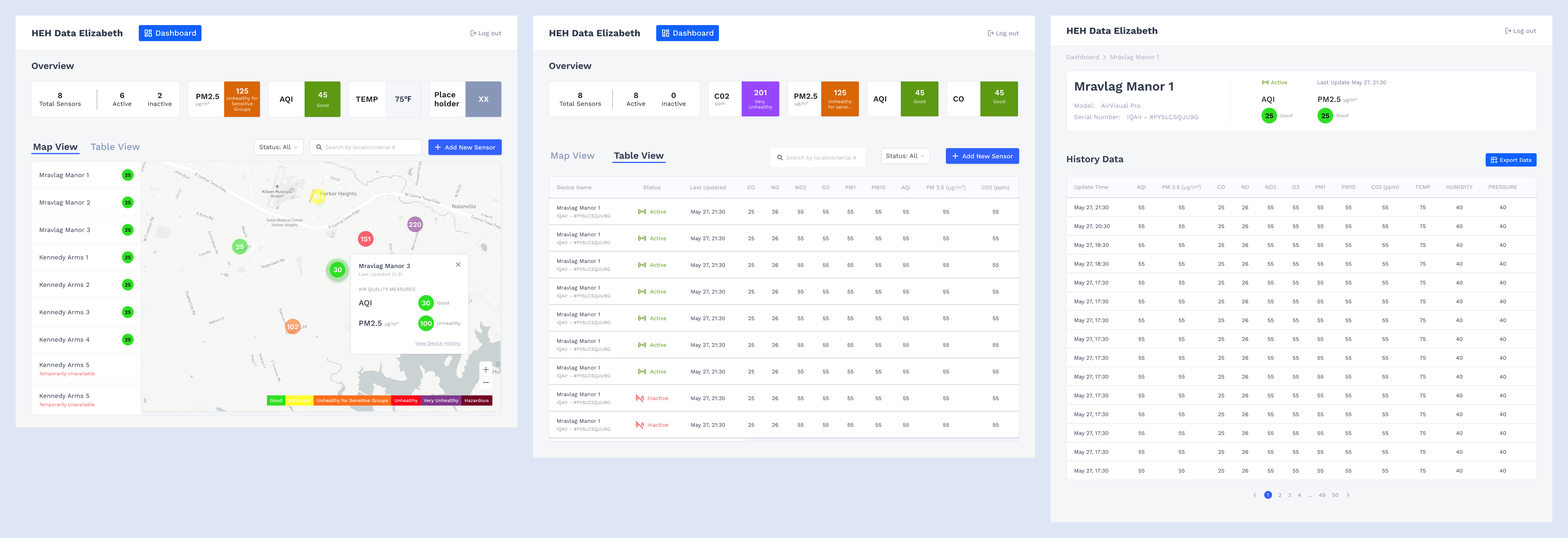Click the light green 25 map marker
Screen dimensions: 1568x538
tap(240, 246)
